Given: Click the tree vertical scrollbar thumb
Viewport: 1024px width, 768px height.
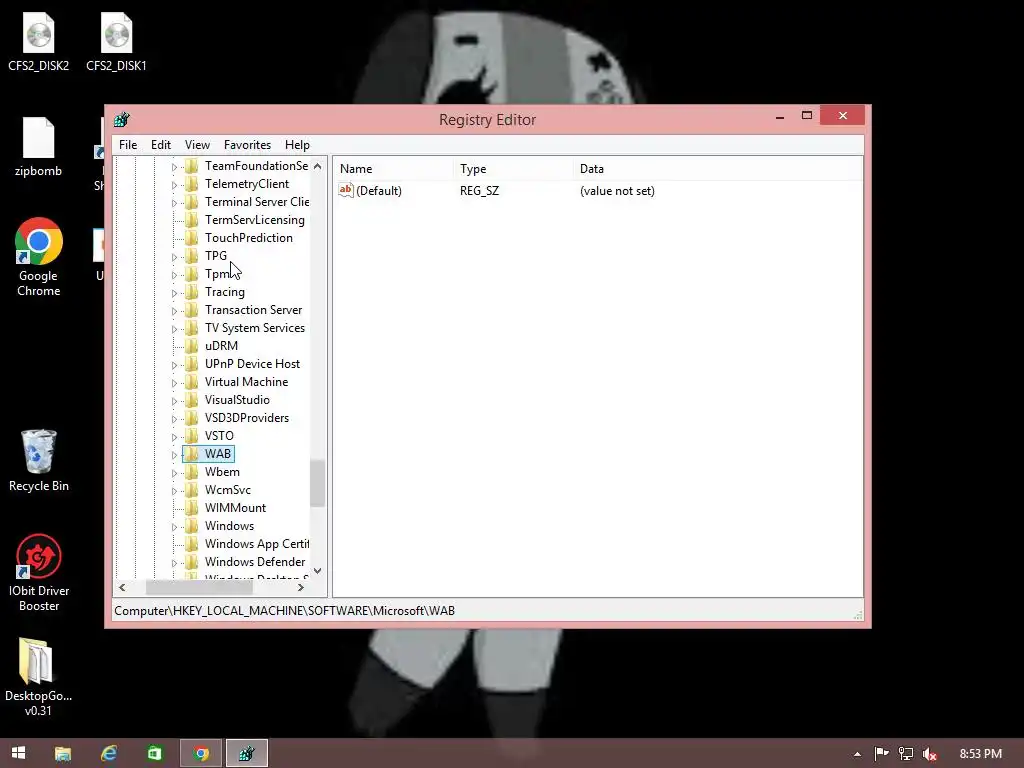Looking at the screenshot, I should 317,483.
